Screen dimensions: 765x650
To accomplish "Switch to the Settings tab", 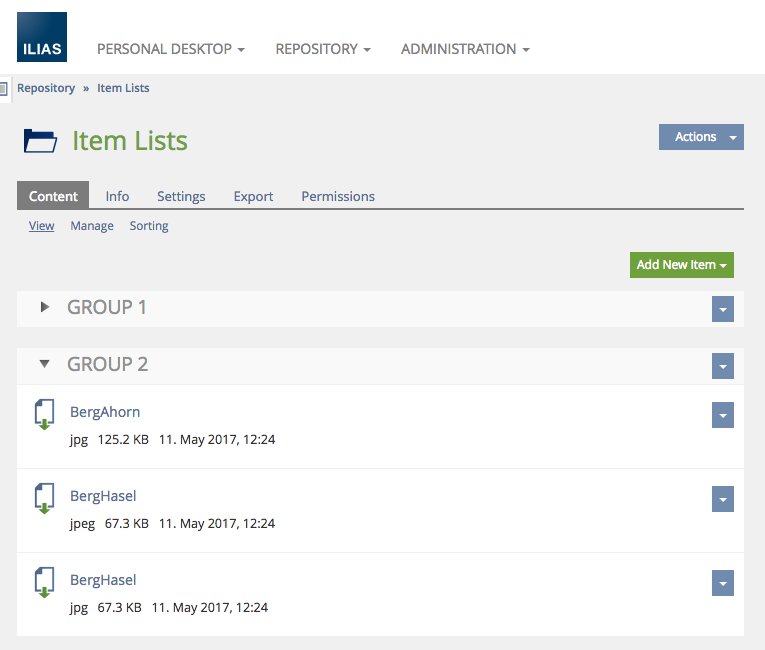I will pyautogui.click(x=181, y=196).
